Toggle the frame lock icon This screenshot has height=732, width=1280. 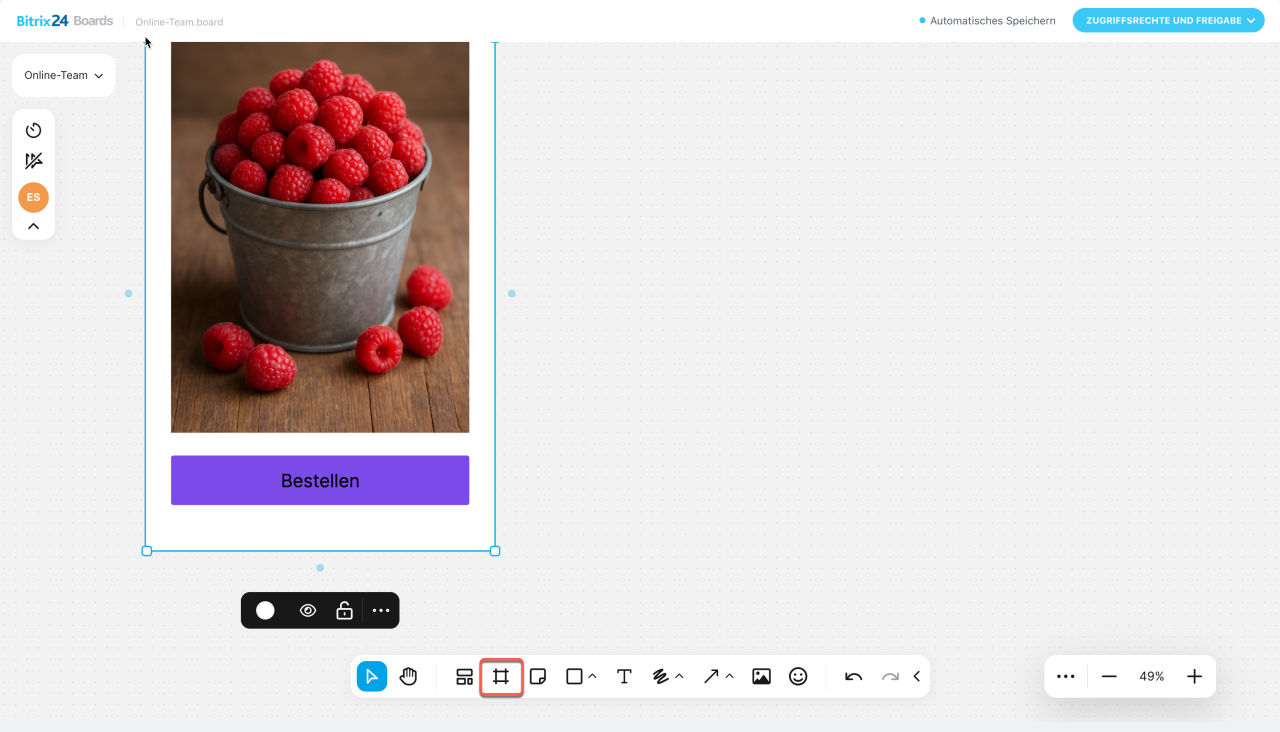[x=344, y=611]
